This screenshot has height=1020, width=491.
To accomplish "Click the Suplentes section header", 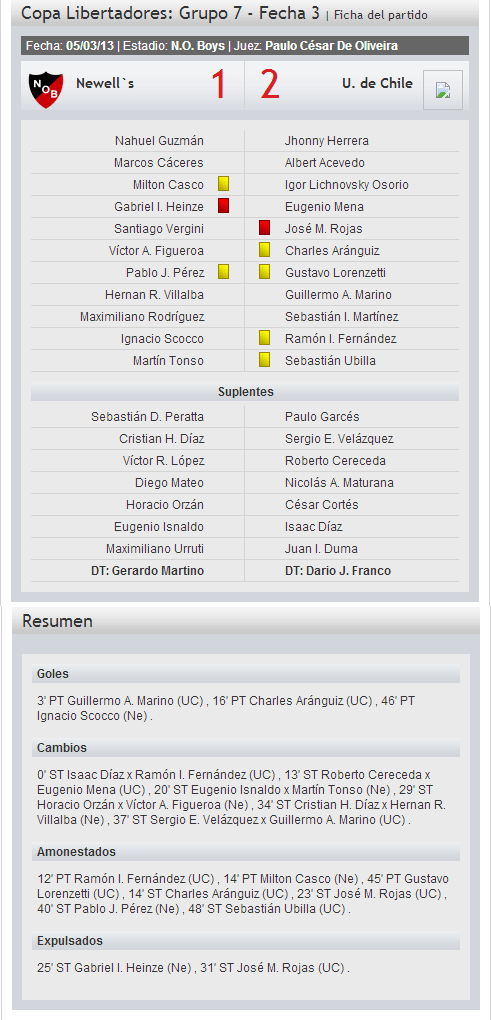I will (x=245, y=392).
